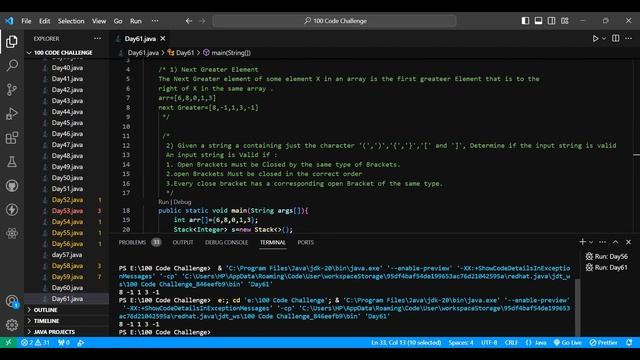Click the 100 Code Challenge search box
This screenshot has height=360, width=640.
click(x=335, y=21)
